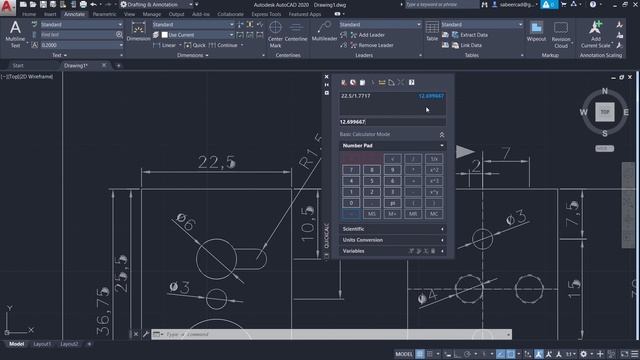Toggle grid display in status bar
Viewport: 640px width, 360px height.
pos(420,354)
